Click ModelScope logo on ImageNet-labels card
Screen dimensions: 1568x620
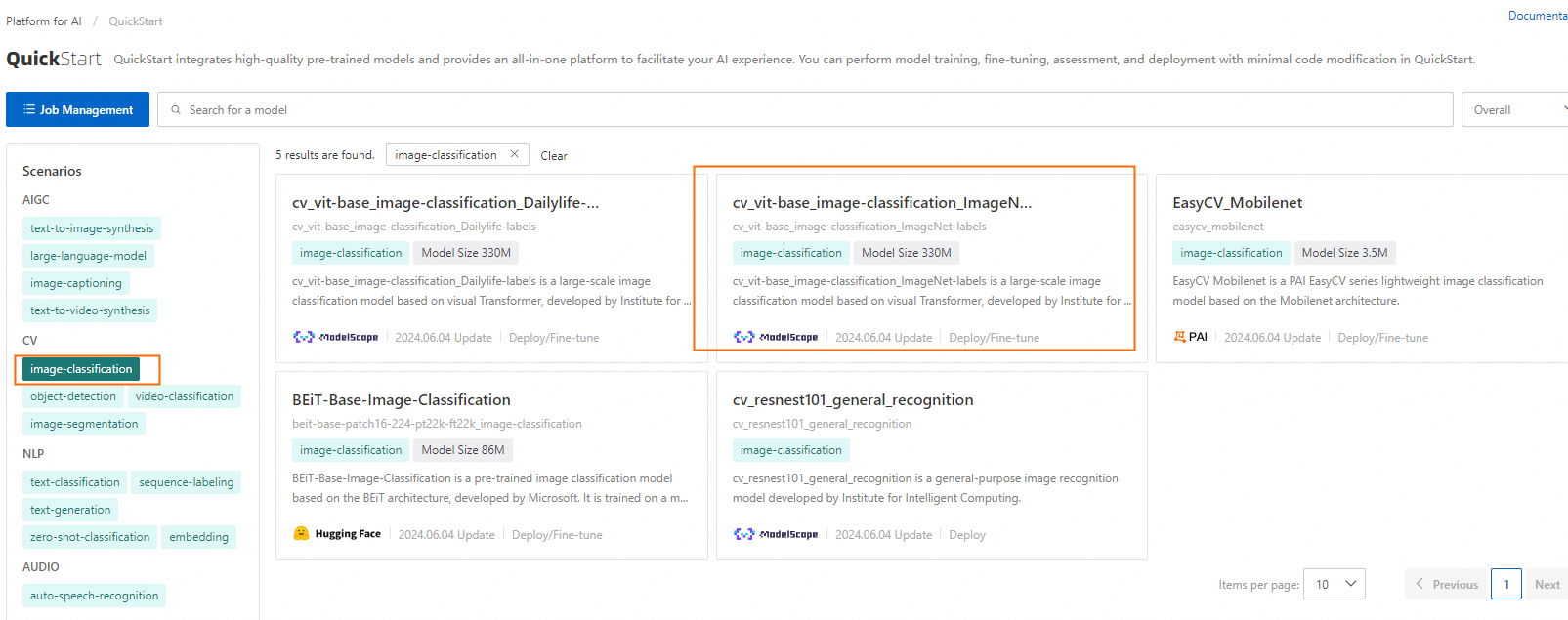point(776,338)
